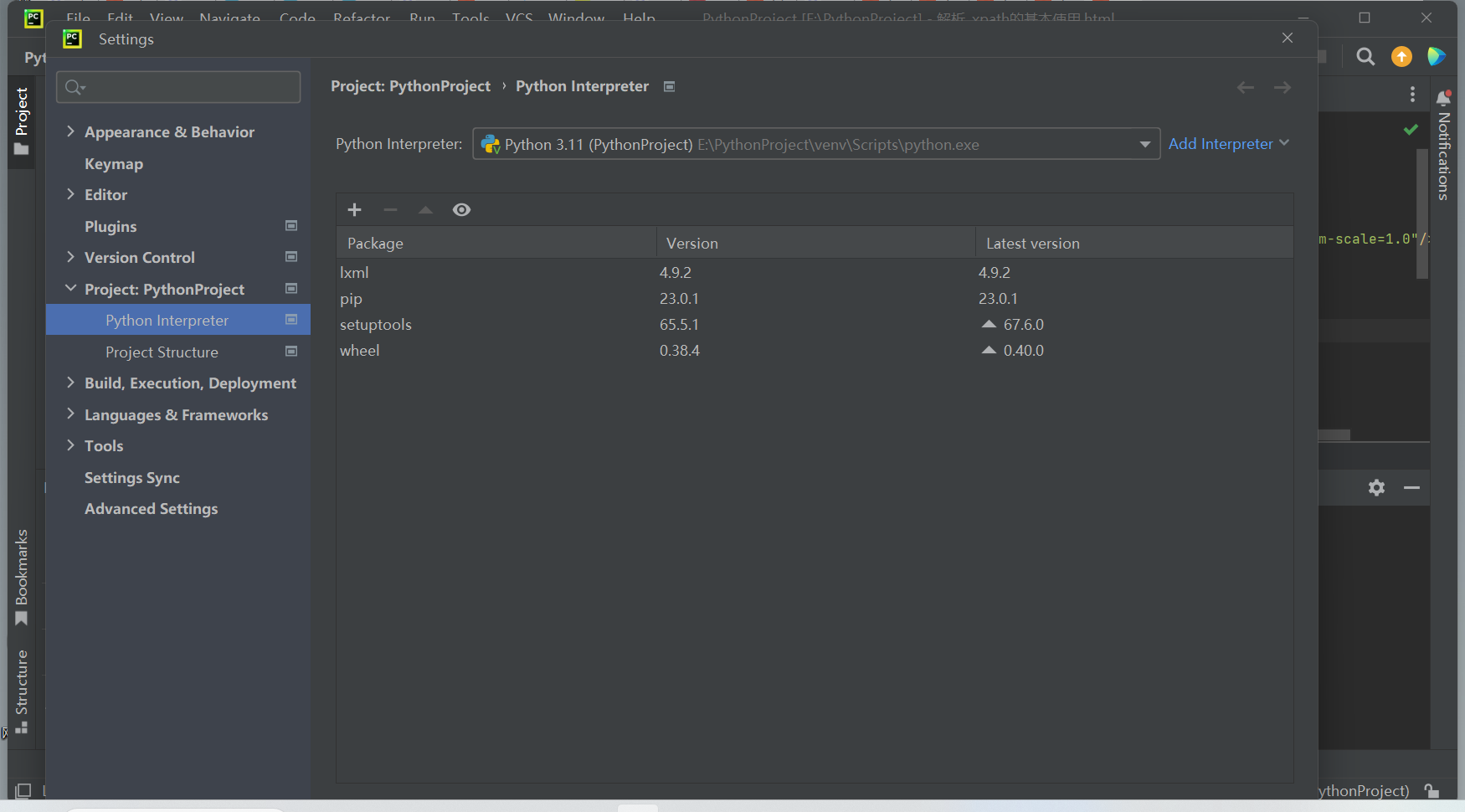Screen dimensions: 1465x812
Task: Open the Tools menu in menu bar
Action: click(x=470, y=18)
